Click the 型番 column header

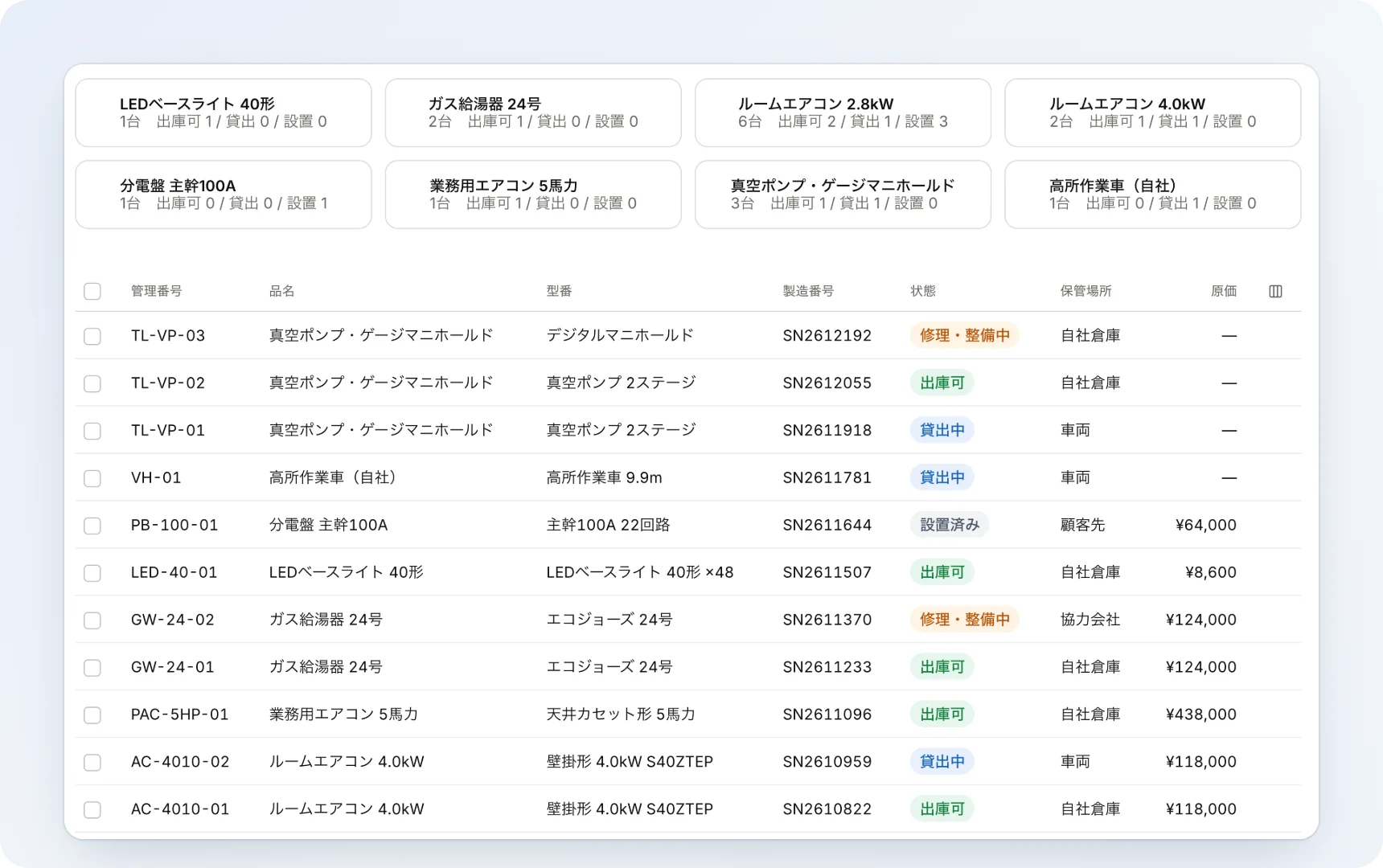560,291
